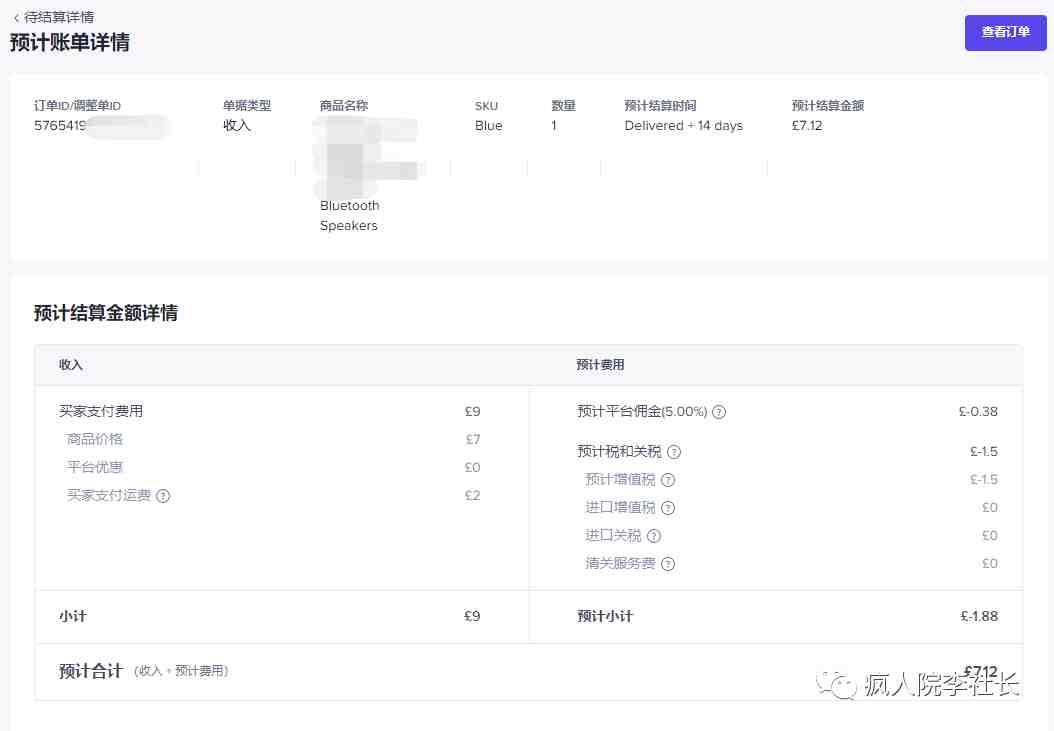Click the Bluetooth Speakers product name
The height and width of the screenshot is (731, 1054).
click(x=350, y=215)
